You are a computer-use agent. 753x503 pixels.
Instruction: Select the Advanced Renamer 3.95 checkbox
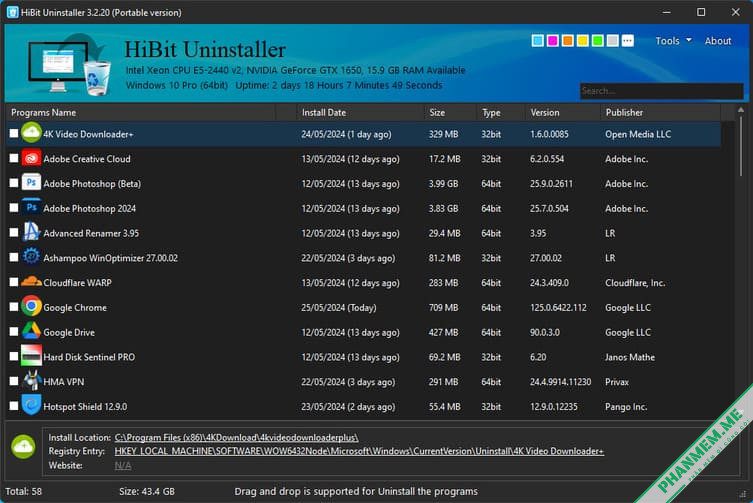14,233
